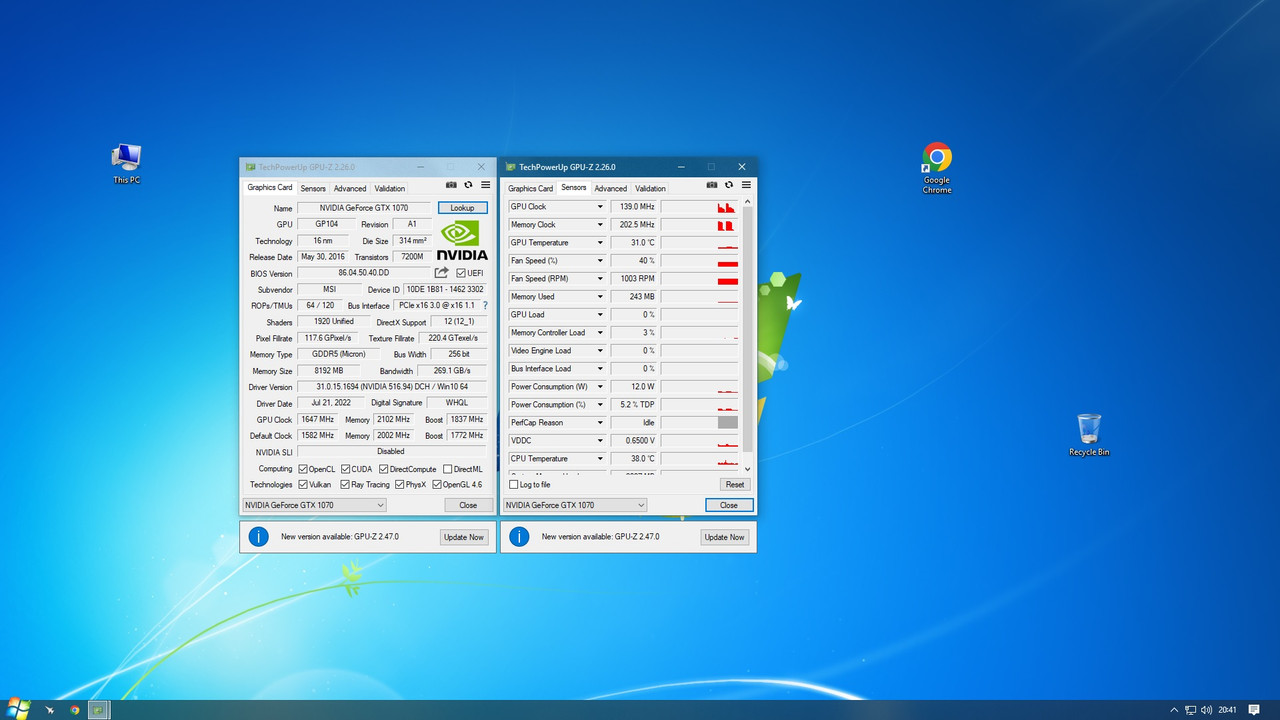Open the hamburger menu in the Sensors window
The image size is (1280, 720).
(x=746, y=185)
